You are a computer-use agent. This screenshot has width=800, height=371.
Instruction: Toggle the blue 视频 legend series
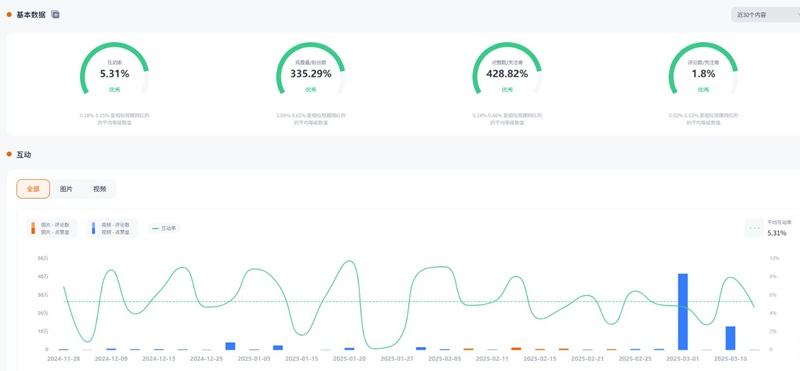[112, 228]
